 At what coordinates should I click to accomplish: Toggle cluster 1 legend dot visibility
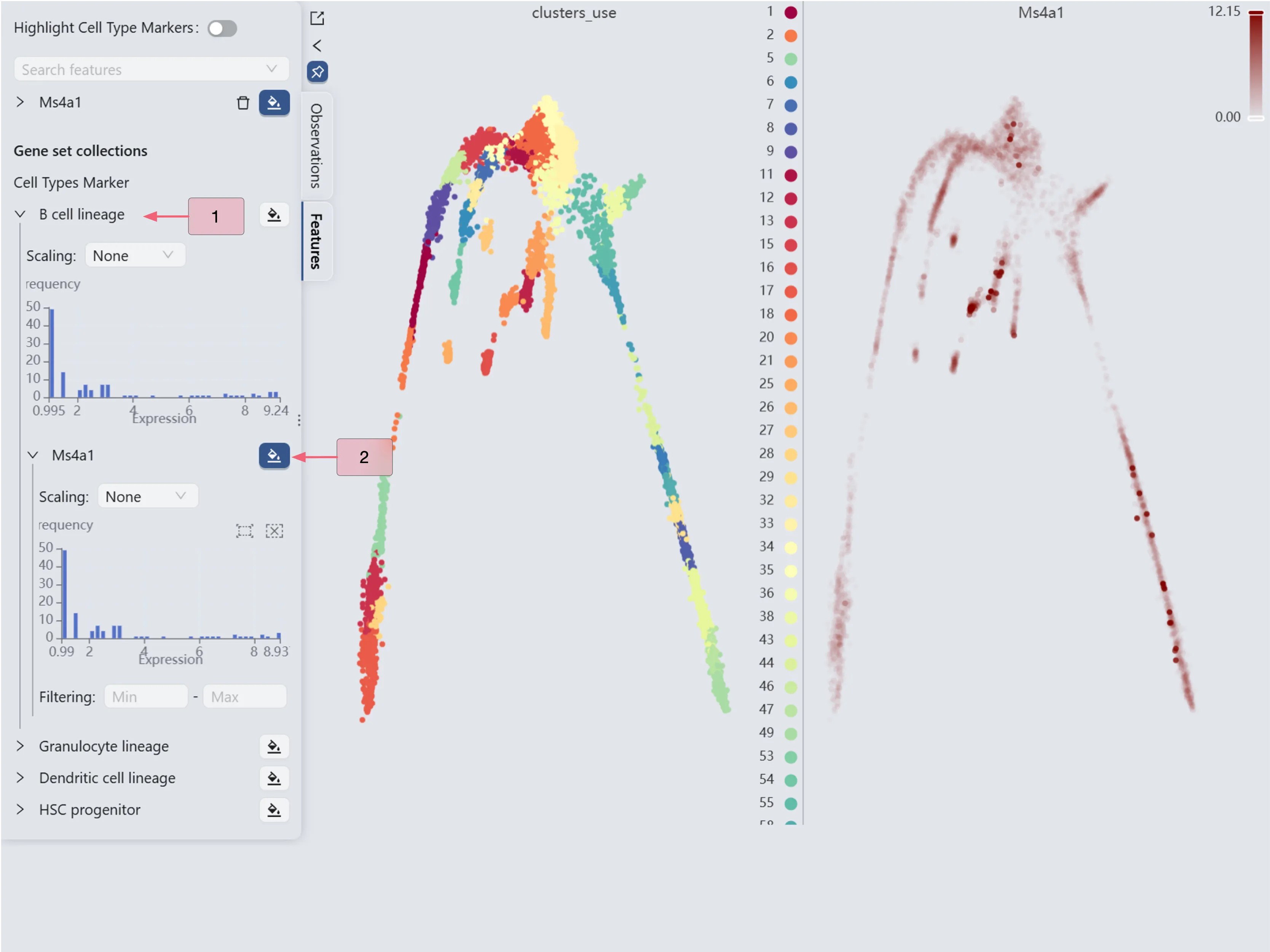click(791, 12)
